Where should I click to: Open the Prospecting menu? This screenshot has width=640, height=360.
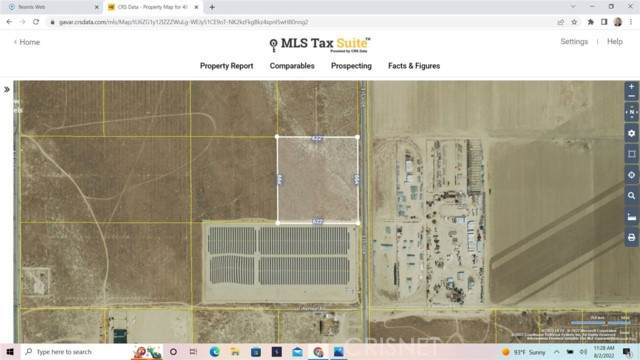point(351,66)
